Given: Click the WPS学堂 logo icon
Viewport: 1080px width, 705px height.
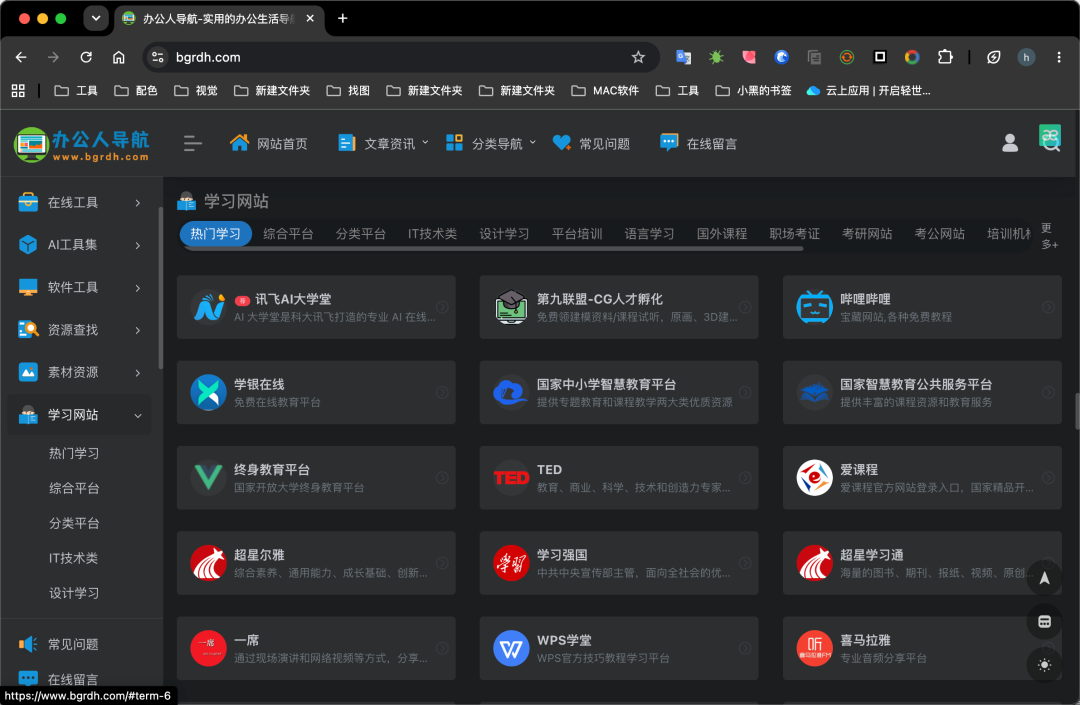Looking at the screenshot, I should click(511, 649).
